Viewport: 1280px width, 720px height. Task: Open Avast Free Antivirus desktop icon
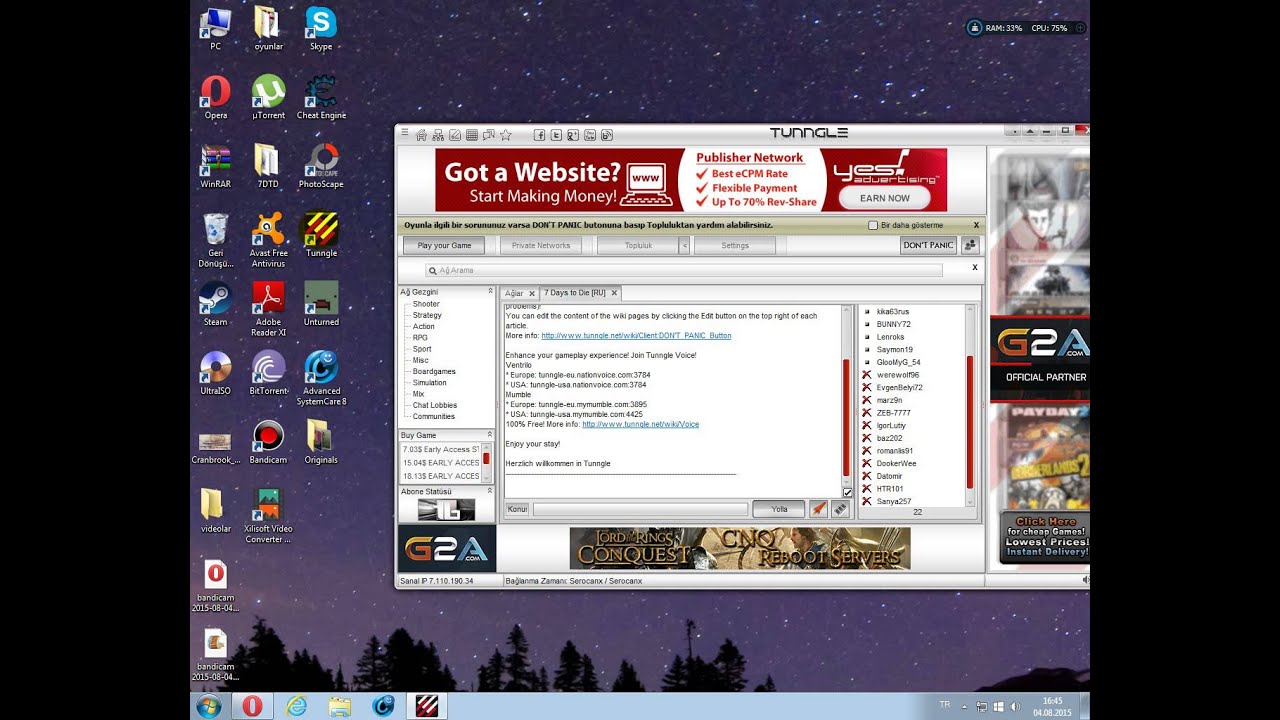coord(268,240)
